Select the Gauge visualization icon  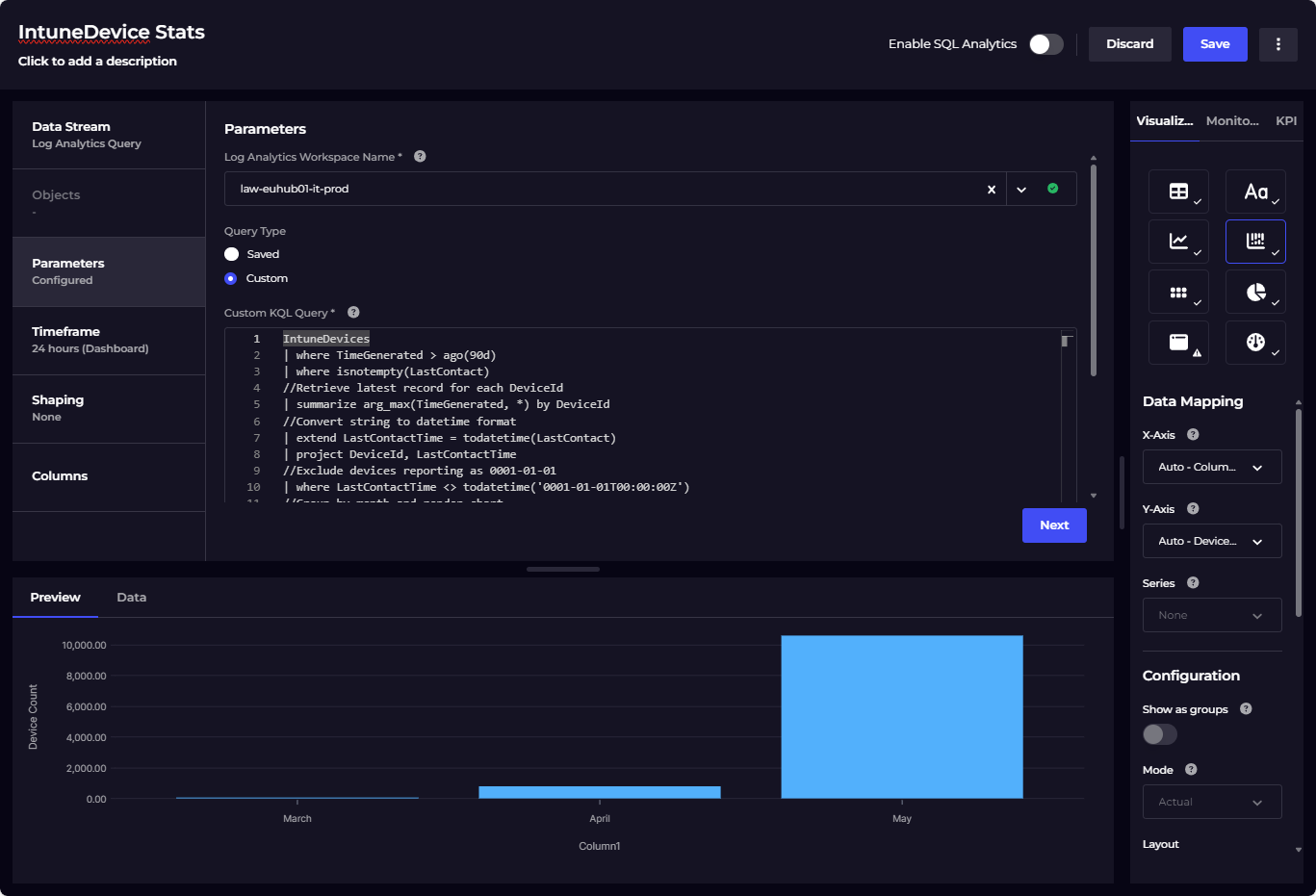tap(1255, 342)
